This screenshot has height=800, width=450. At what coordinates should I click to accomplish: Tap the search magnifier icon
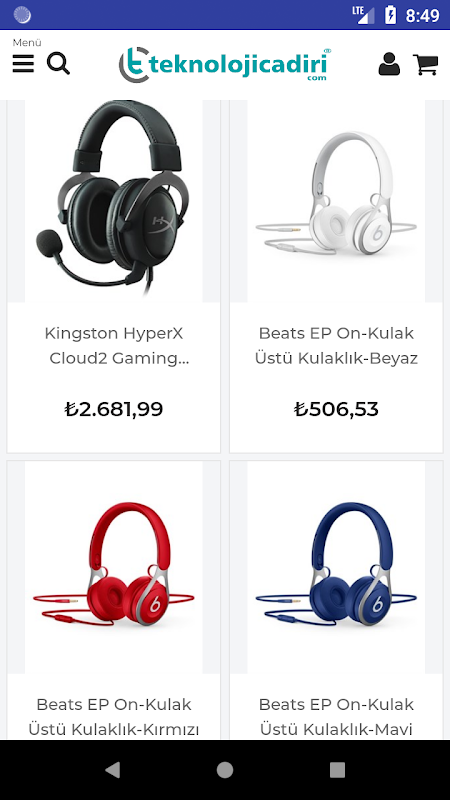pos(58,64)
